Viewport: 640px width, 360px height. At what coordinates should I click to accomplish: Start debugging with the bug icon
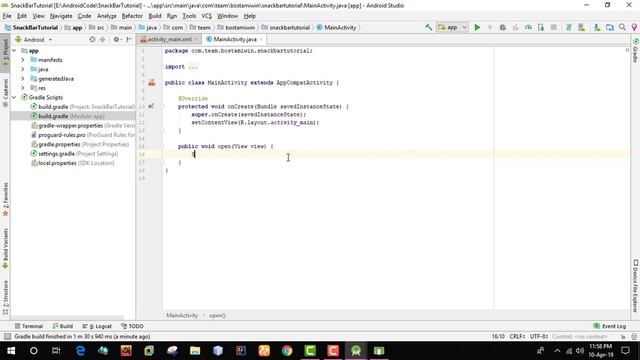coord(502,27)
